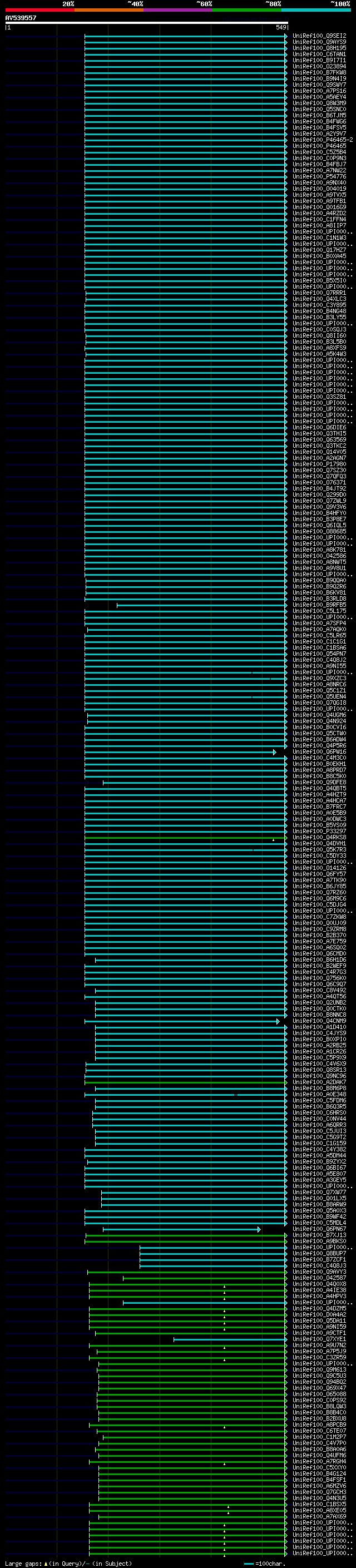Select hit label UniRef100_B7XJ13
The width and height of the screenshot is (356, 1568).
click(319, 1235)
